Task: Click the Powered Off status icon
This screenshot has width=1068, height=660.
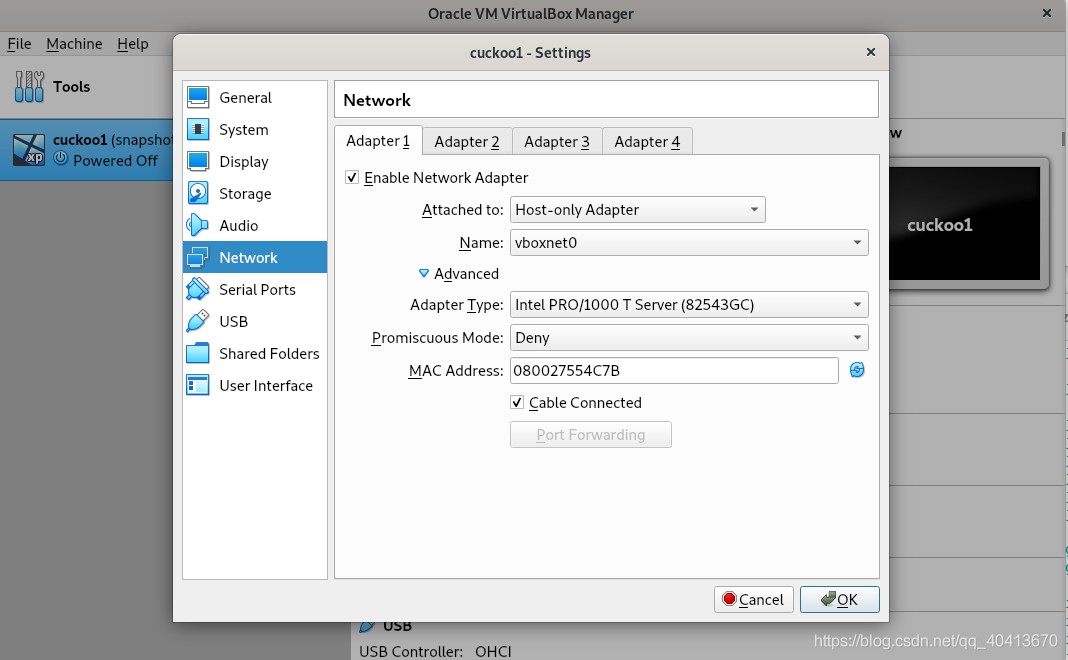Action: coord(61,159)
